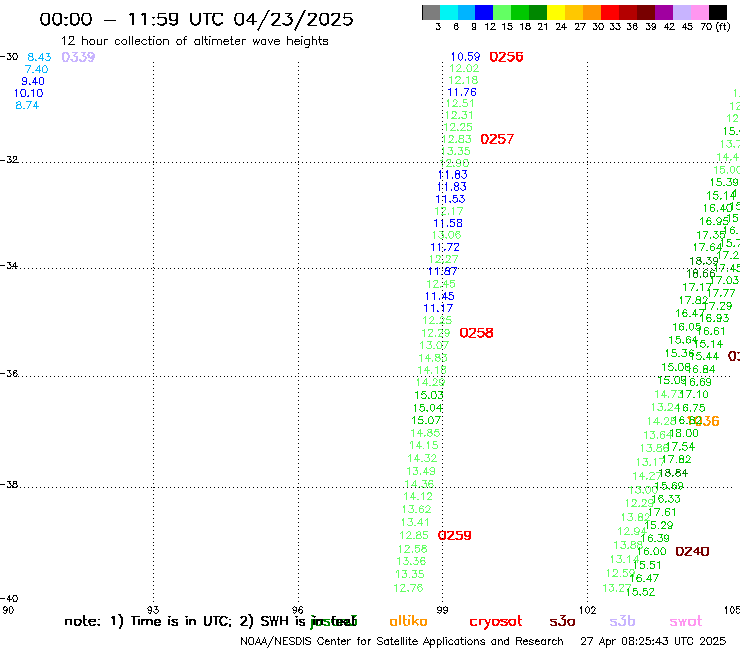Click the wave height value 11.76
The image size is (740, 650).
point(462,93)
